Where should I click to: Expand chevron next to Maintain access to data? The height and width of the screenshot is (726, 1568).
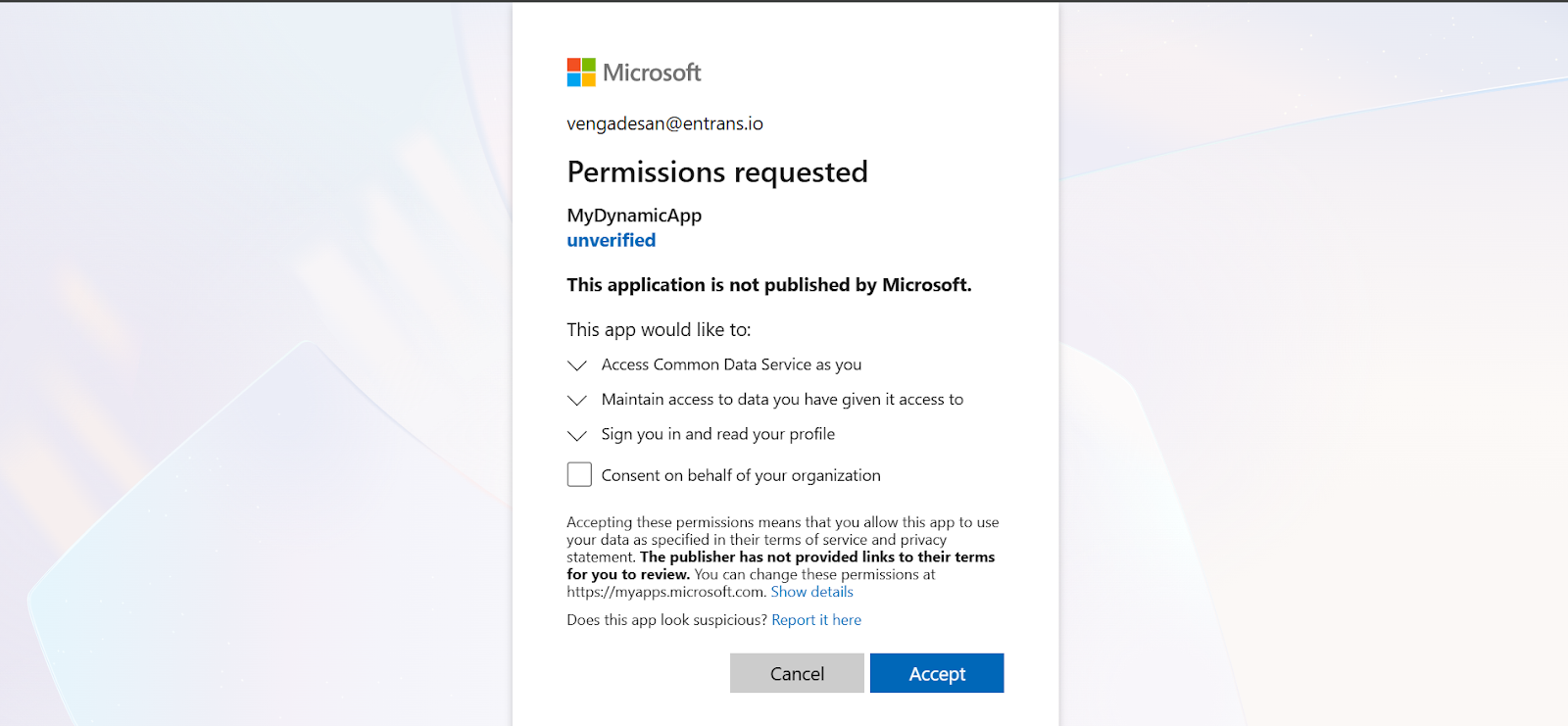point(577,400)
